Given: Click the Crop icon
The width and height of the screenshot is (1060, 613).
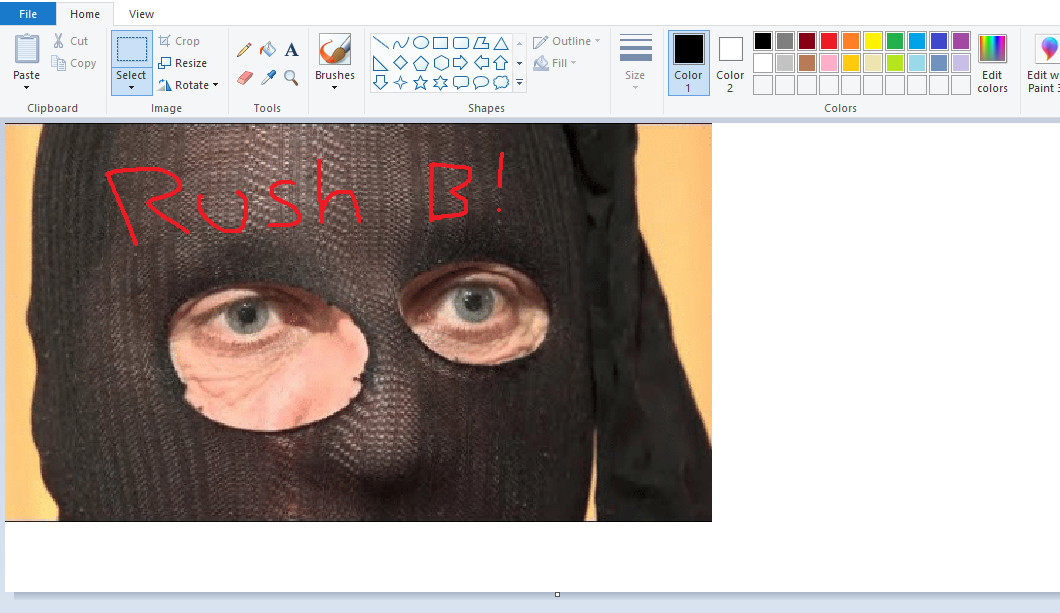Looking at the screenshot, I should (164, 41).
